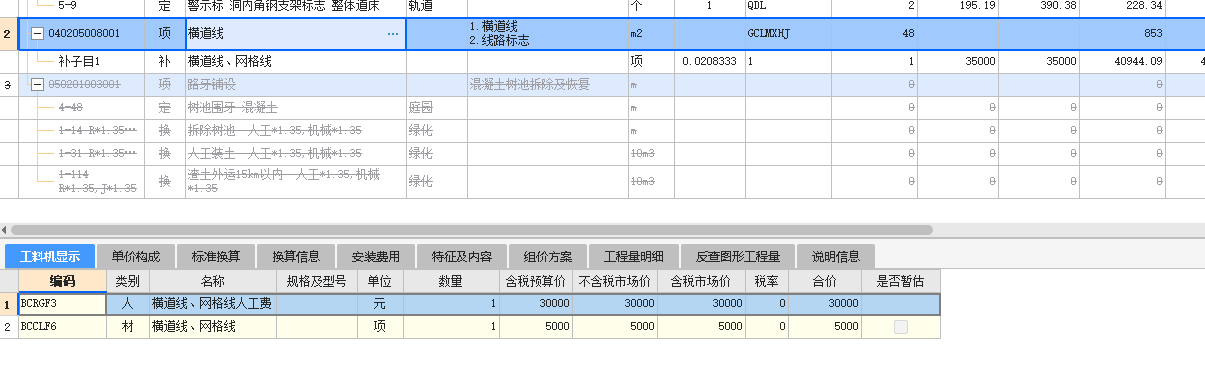Click the 不含税市场价 column header
The width and height of the screenshot is (1205, 375).
[x=615, y=281]
